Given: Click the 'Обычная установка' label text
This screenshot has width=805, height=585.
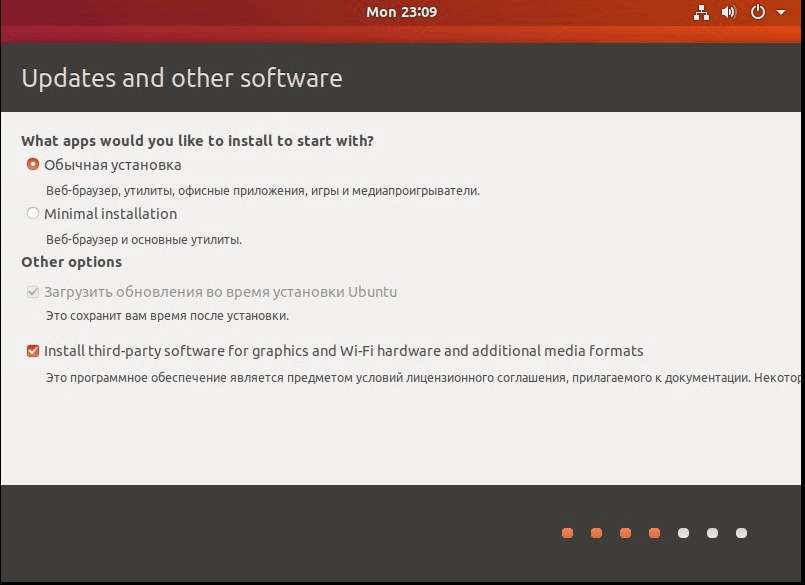Looking at the screenshot, I should click(x=112, y=165).
